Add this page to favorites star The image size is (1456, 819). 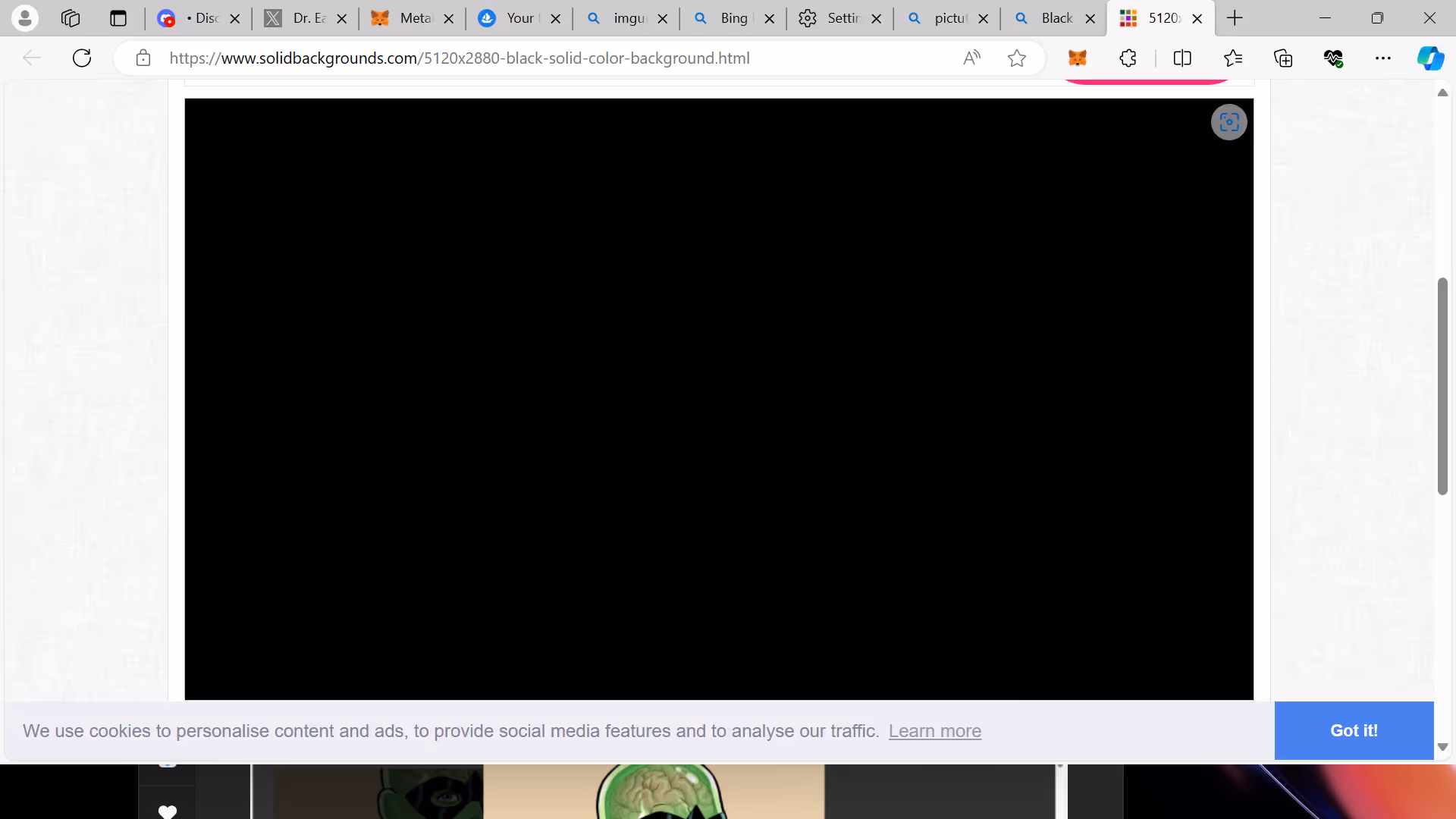1016,58
